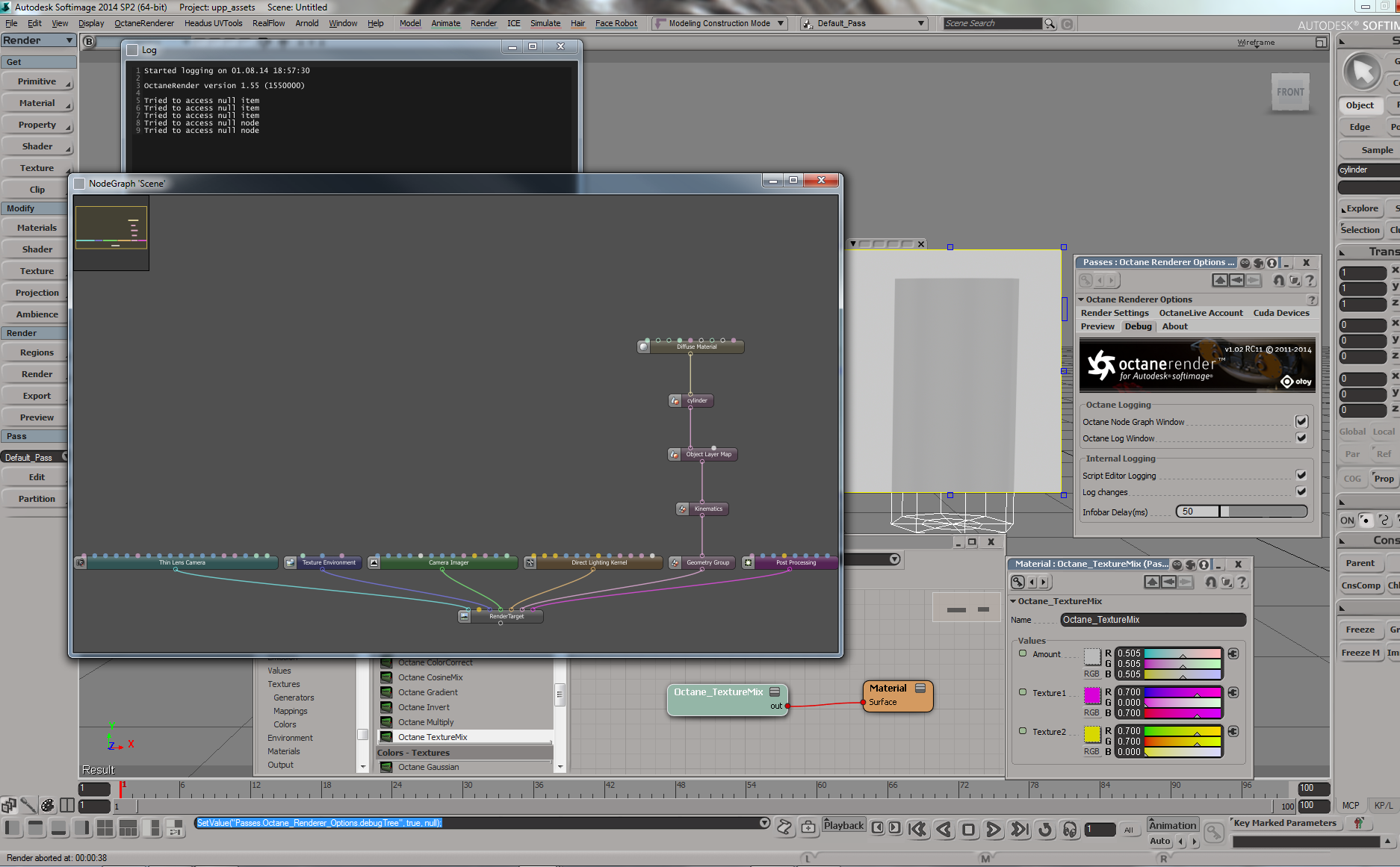1400x867 pixels.
Task: Toggle Octane Node Graph Window checkbox
Action: tap(1301, 422)
